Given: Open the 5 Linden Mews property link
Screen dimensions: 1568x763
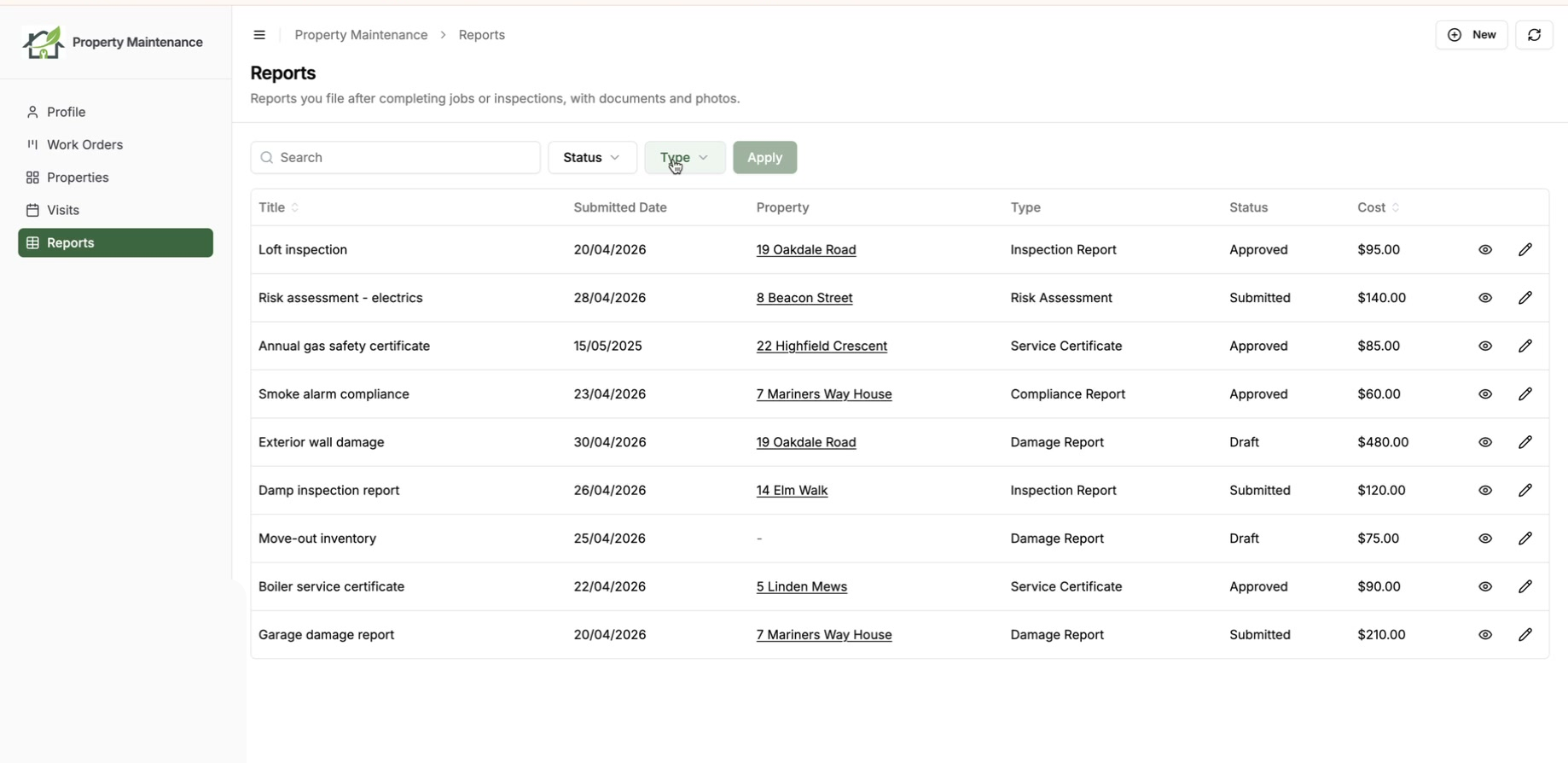Looking at the screenshot, I should 802,586.
